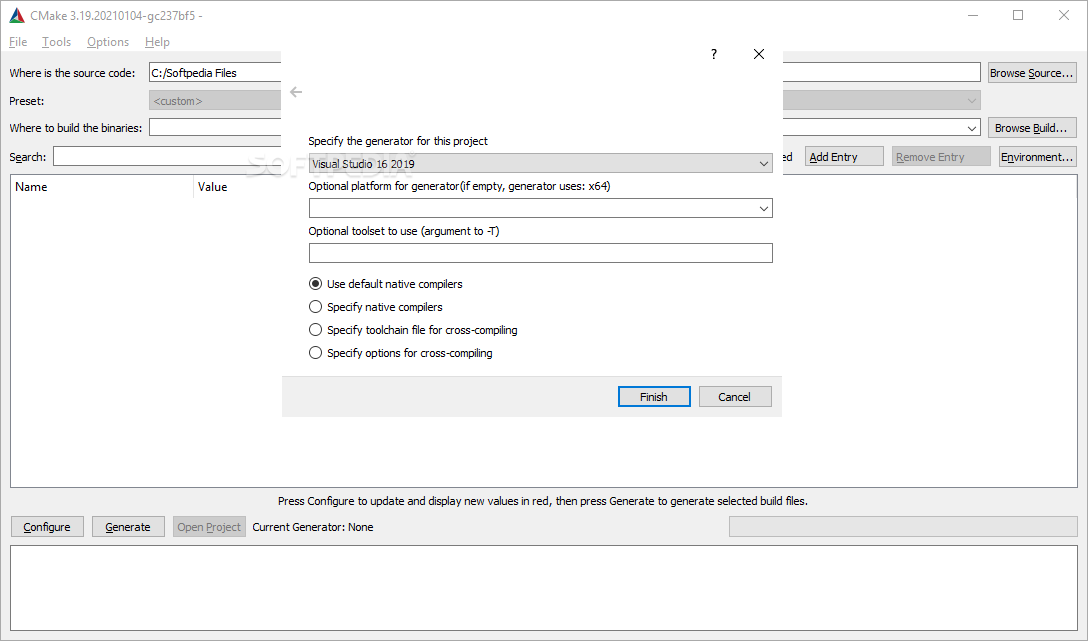
Task: Open the File menu
Action: point(18,42)
